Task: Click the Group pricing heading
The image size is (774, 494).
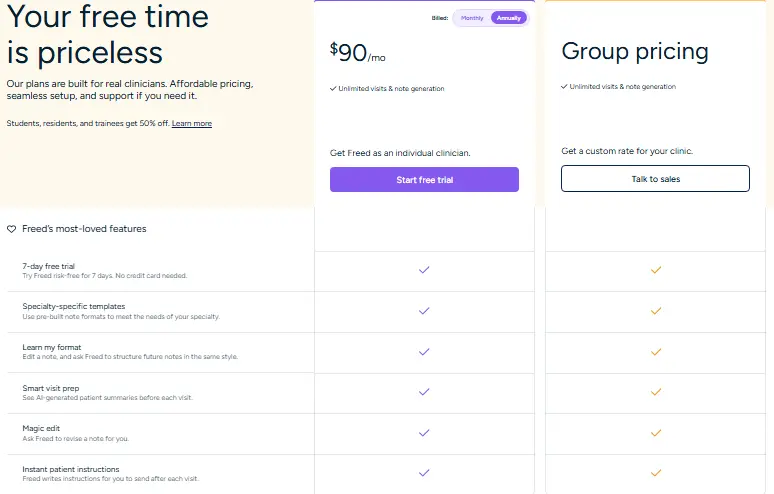Action: 634,51
